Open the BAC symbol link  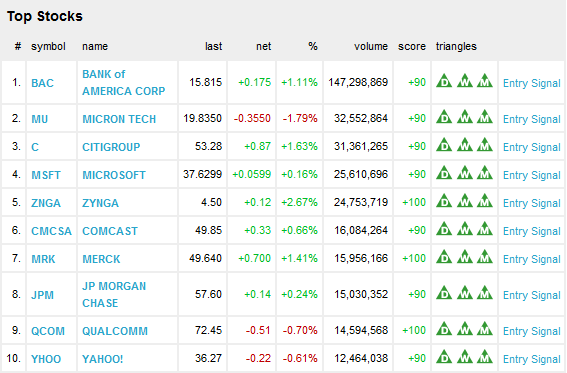click(x=42, y=83)
